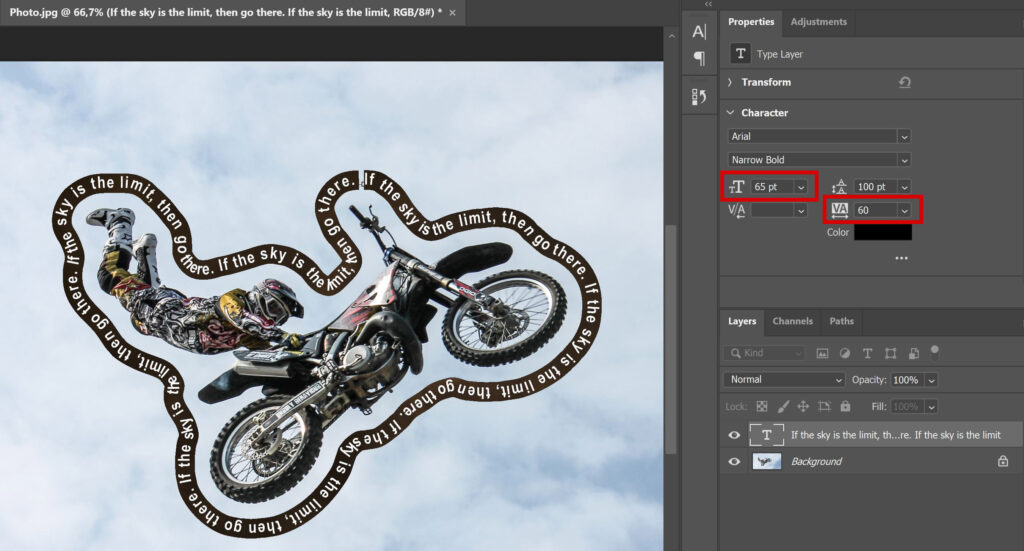
Task: Lock transparent pixels icon
Action: [x=761, y=406]
